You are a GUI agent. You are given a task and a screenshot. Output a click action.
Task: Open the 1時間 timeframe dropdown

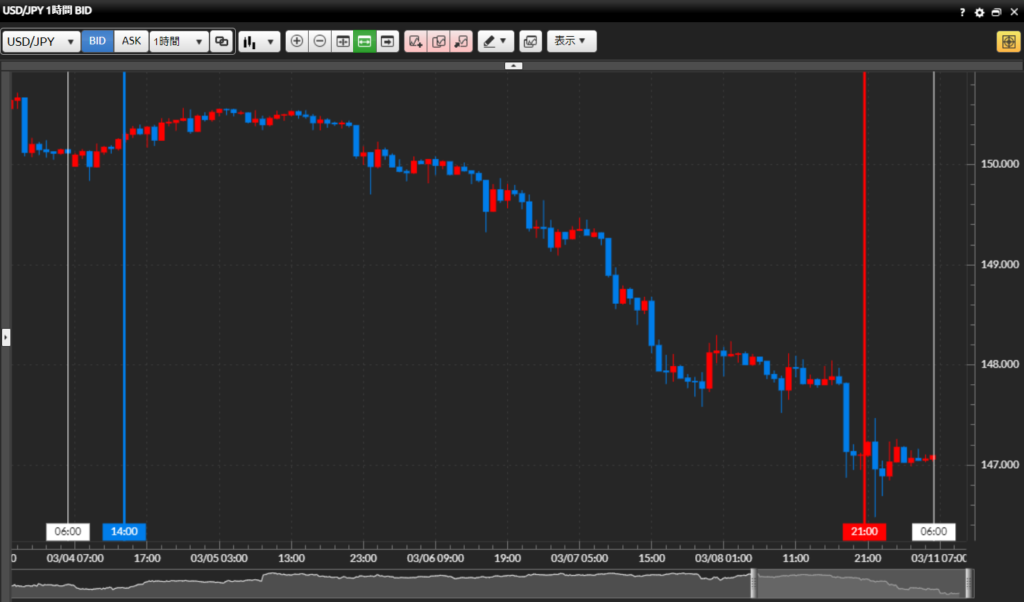(178, 42)
